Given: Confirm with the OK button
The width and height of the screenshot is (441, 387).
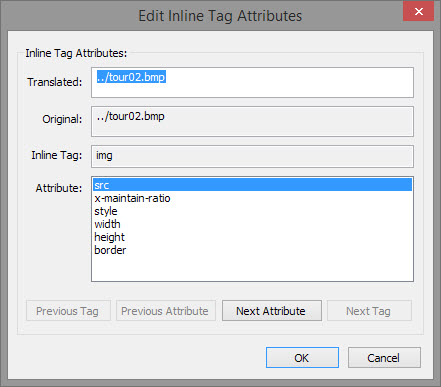Looking at the screenshot, I should [302, 358].
